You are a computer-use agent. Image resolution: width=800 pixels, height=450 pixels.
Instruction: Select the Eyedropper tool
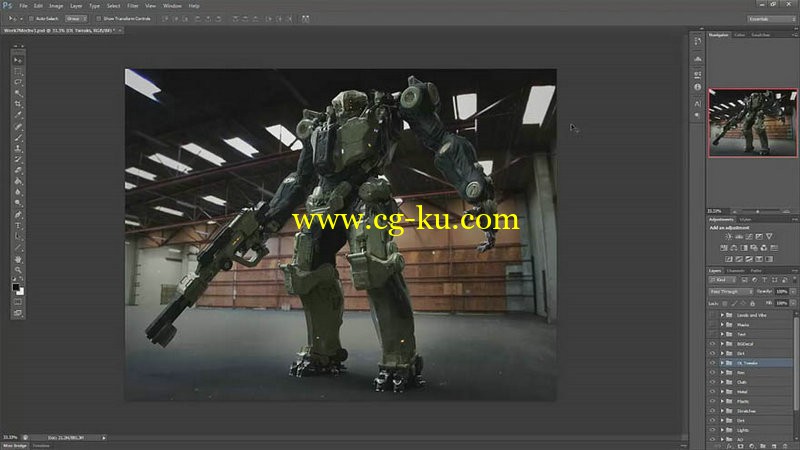coord(18,115)
